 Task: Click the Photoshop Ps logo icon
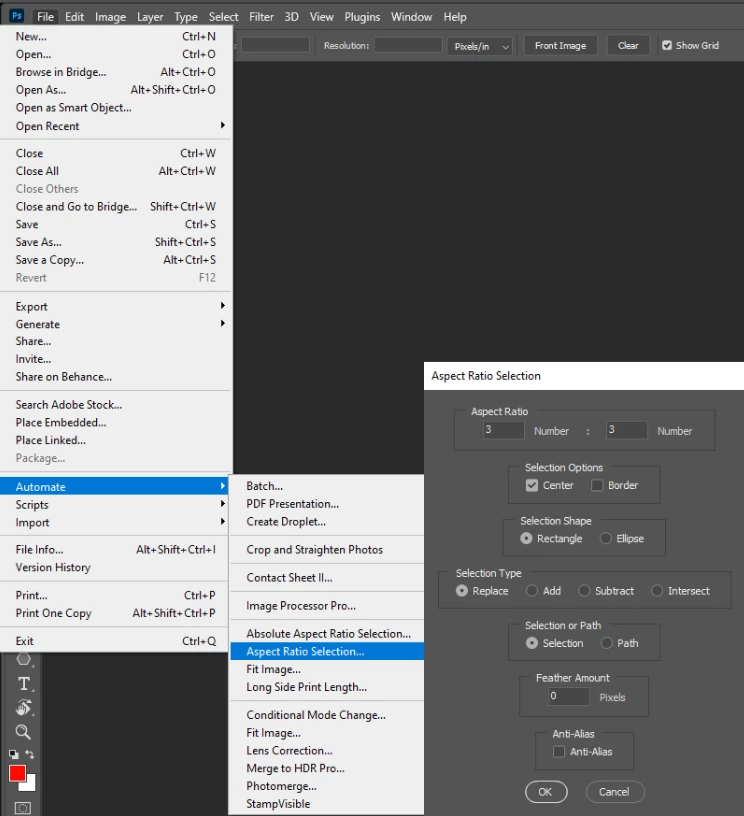[x=17, y=16]
